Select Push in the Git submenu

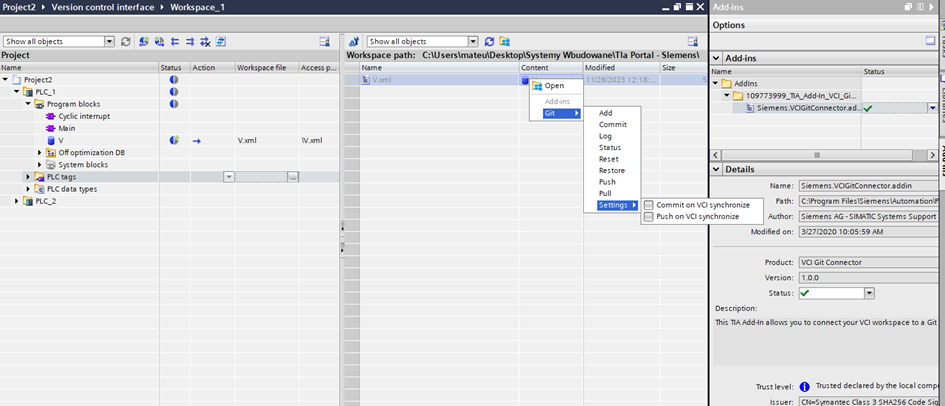(x=607, y=182)
